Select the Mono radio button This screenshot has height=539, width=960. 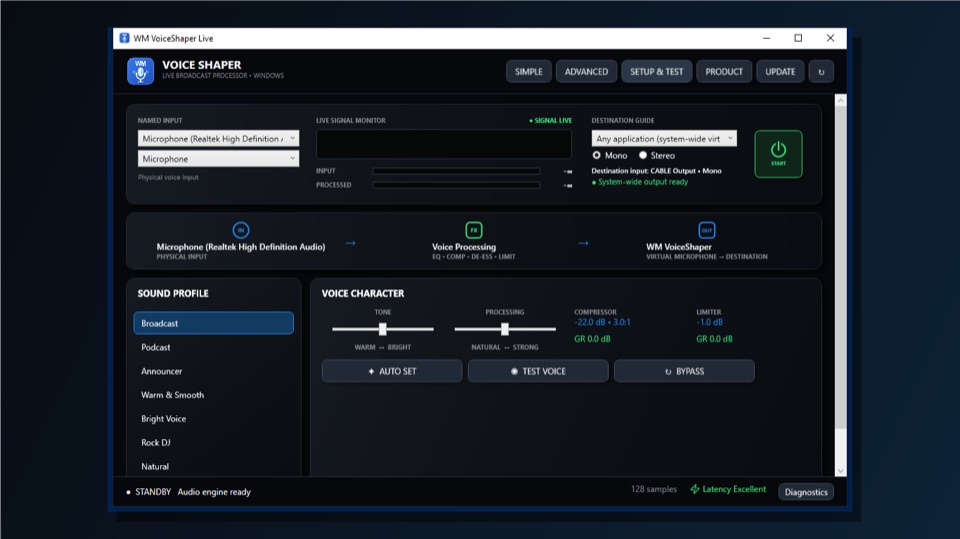(x=596, y=156)
